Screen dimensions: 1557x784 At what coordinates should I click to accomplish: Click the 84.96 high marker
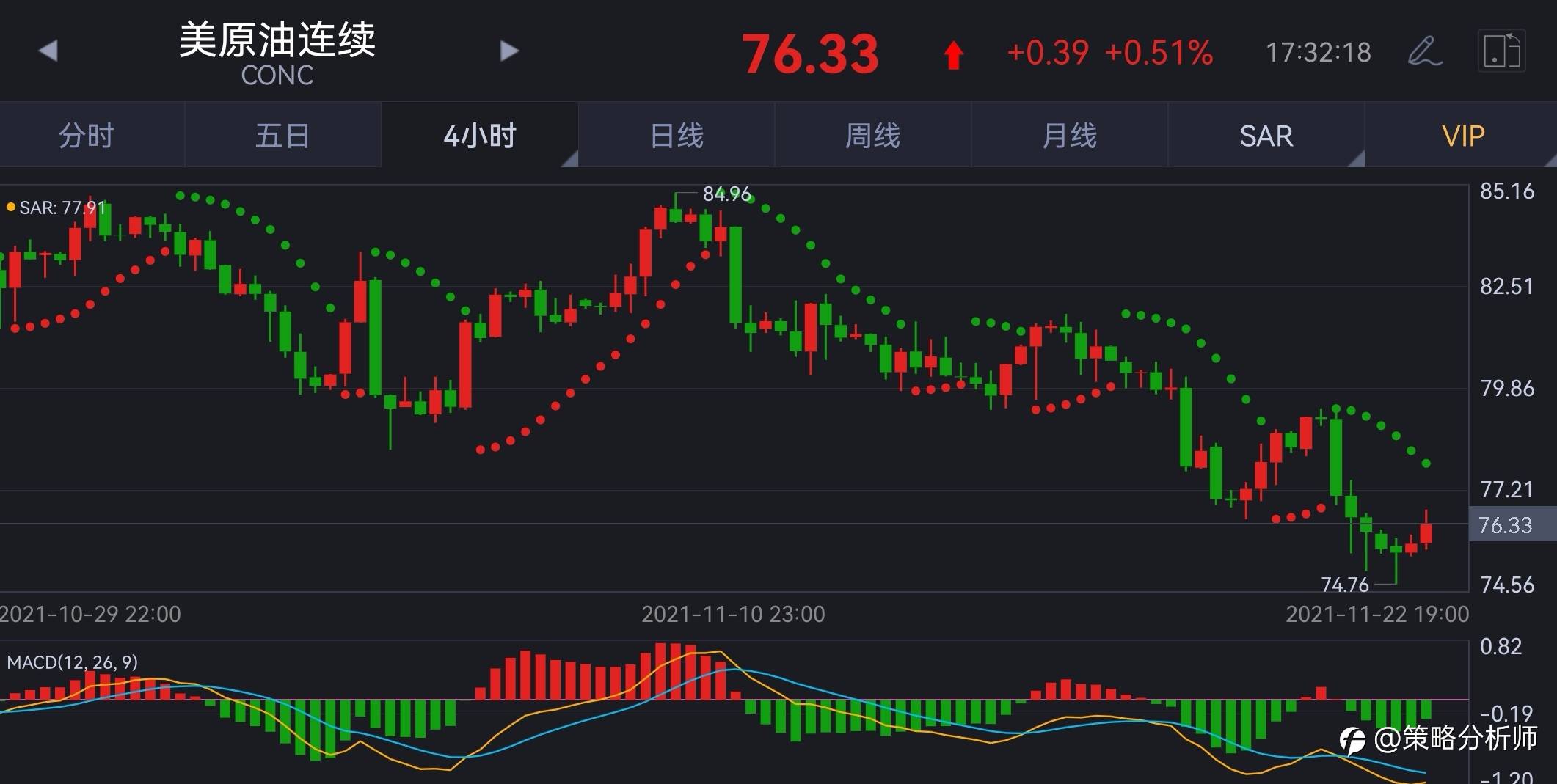point(727,194)
